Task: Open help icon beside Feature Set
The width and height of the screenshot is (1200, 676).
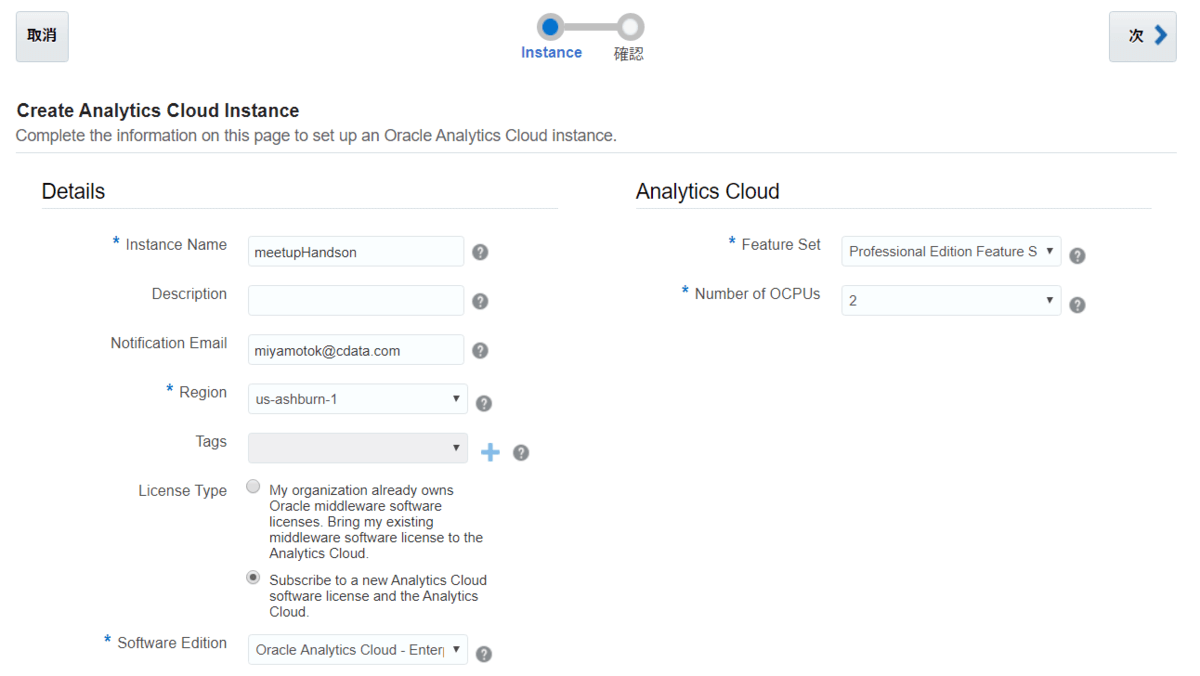Action: click(1077, 255)
